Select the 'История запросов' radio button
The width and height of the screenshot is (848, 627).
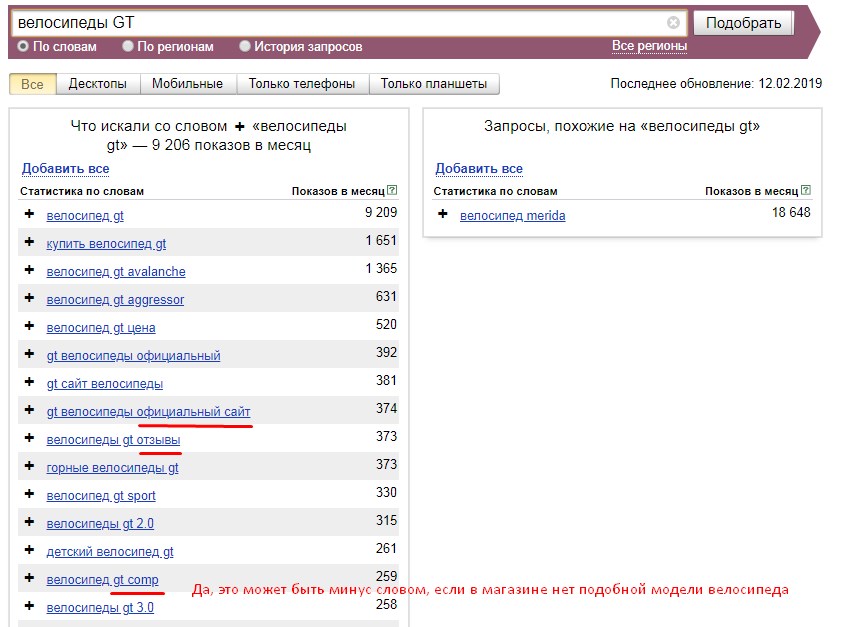click(x=245, y=47)
